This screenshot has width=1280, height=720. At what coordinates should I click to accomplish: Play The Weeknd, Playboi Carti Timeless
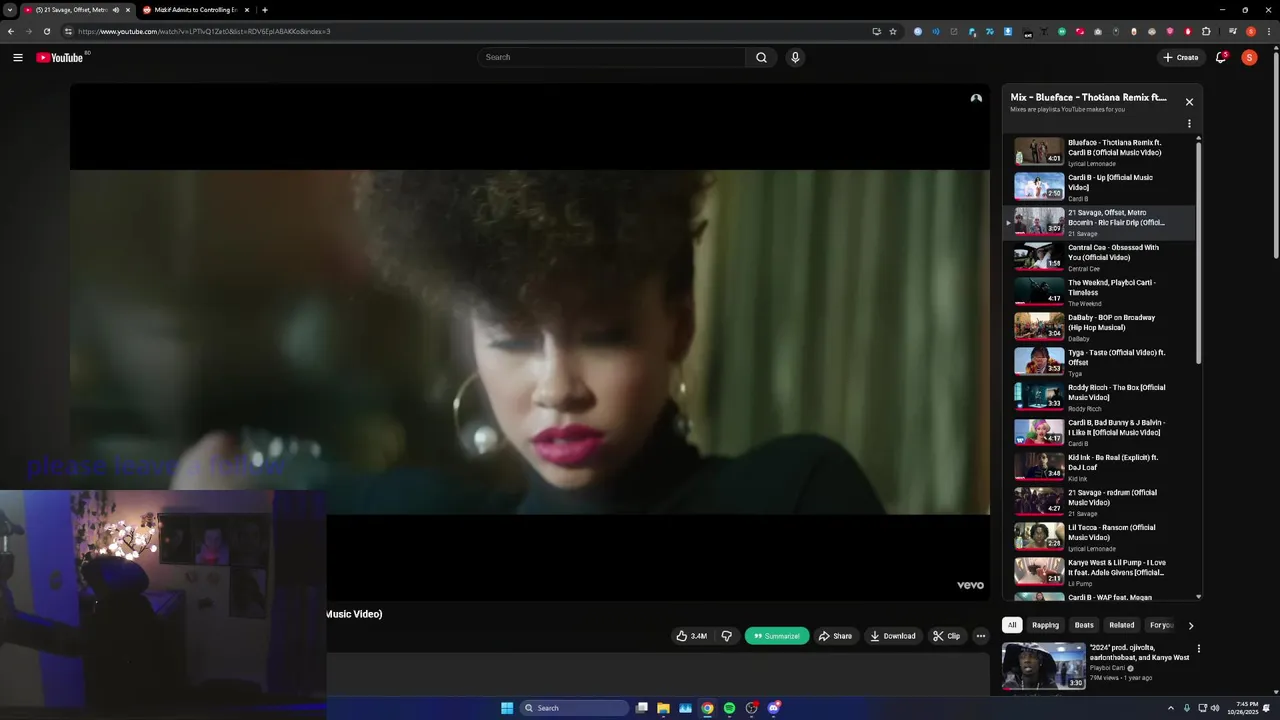1100,292
